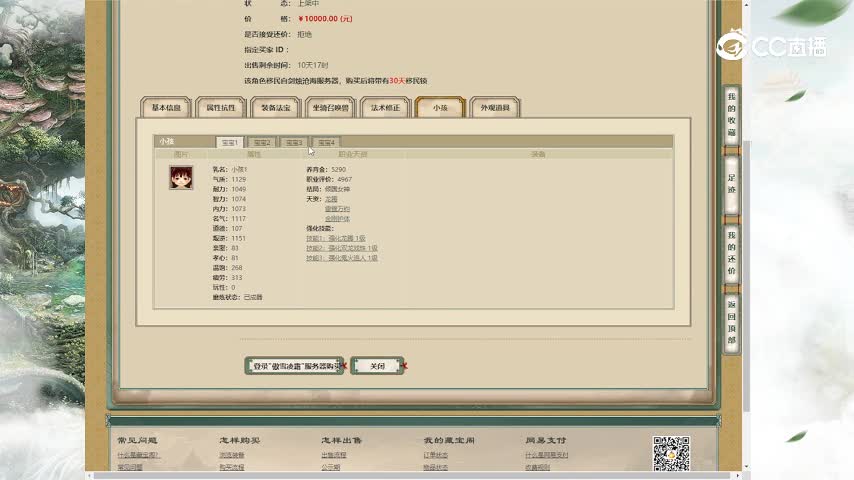Open the 外观道具 tab

point(495,107)
